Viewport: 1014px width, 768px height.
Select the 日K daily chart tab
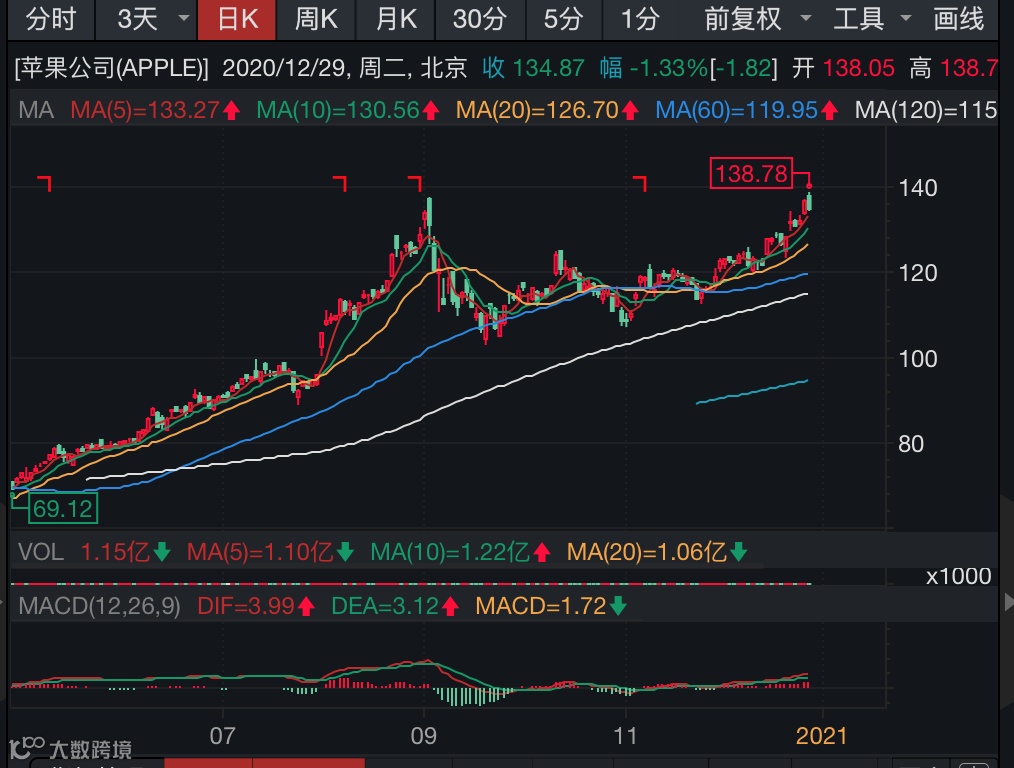pos(237,19)
